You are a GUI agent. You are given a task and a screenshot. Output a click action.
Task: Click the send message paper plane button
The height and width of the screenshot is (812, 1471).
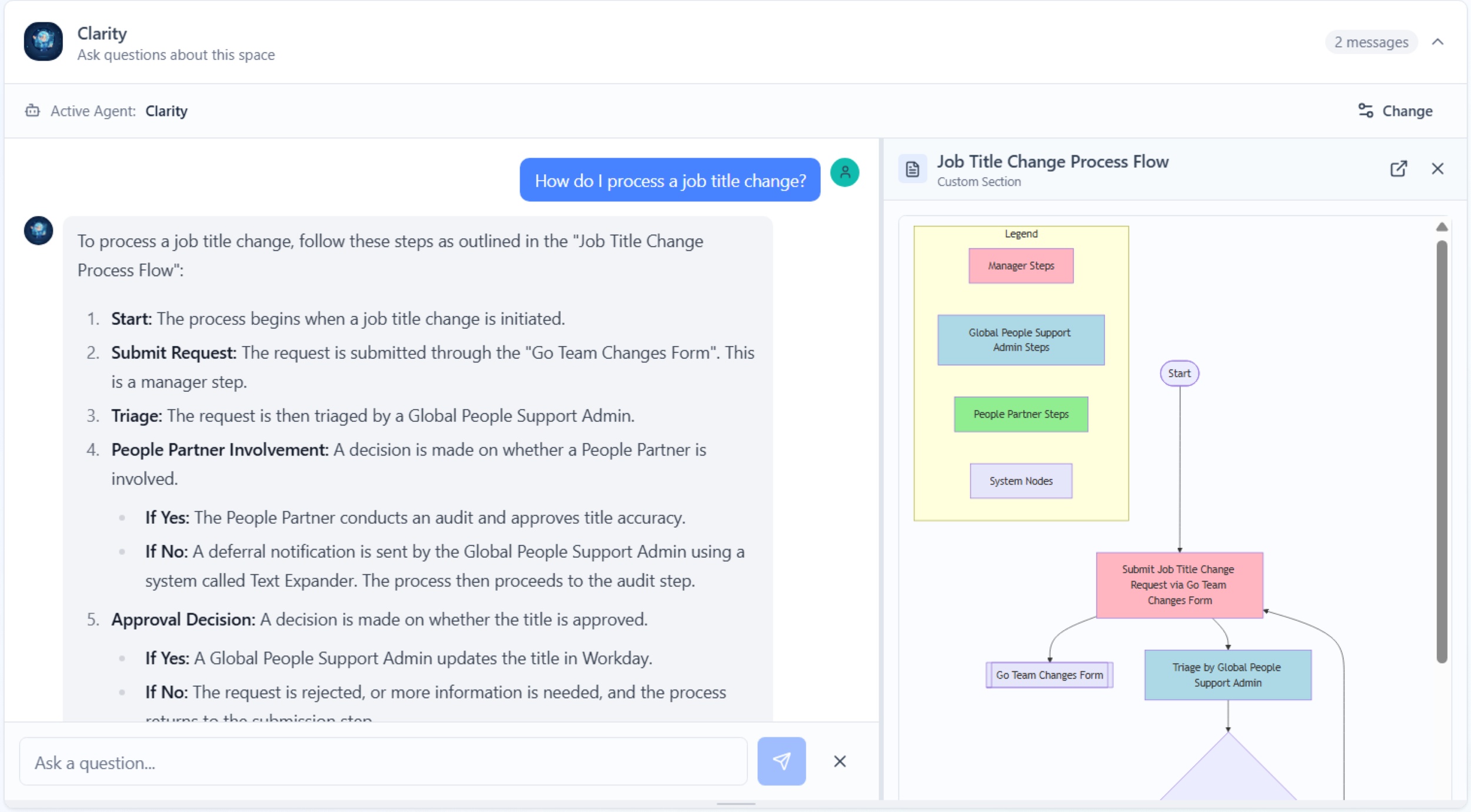pyautogui.click(x=781, y=761)
